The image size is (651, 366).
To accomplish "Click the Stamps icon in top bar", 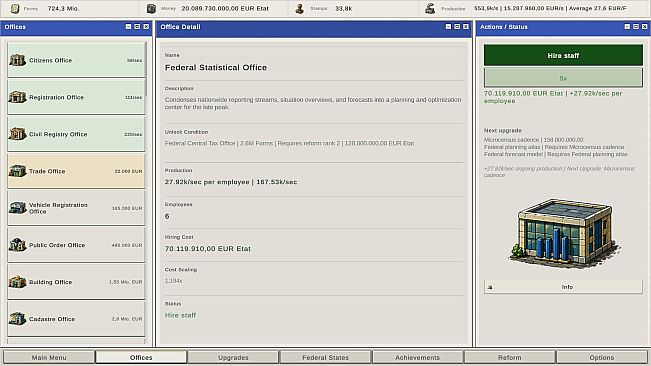I will pyautogui.click(x=299, y=8).
